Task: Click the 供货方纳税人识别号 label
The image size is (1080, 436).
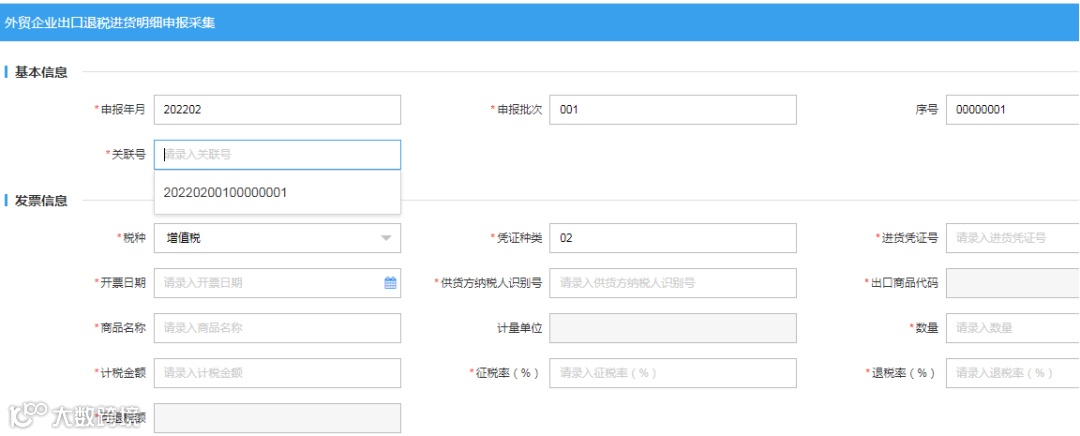Action: [491, 283]
